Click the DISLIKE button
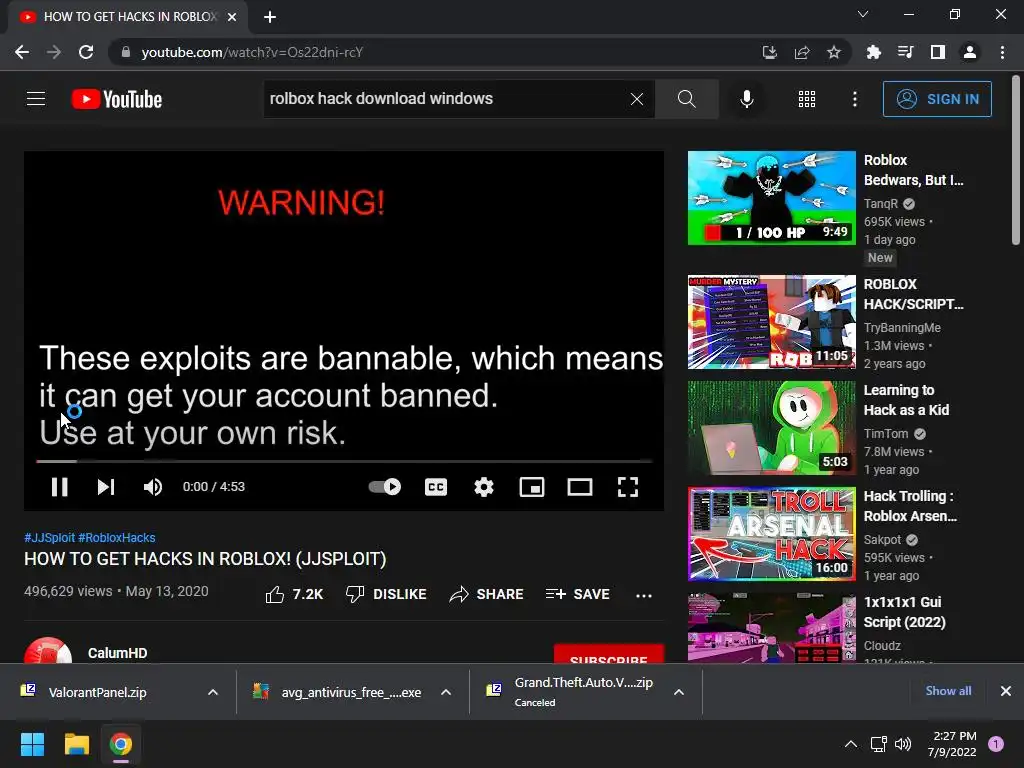Screen dimensions: 1024x768 coord(386,594)
